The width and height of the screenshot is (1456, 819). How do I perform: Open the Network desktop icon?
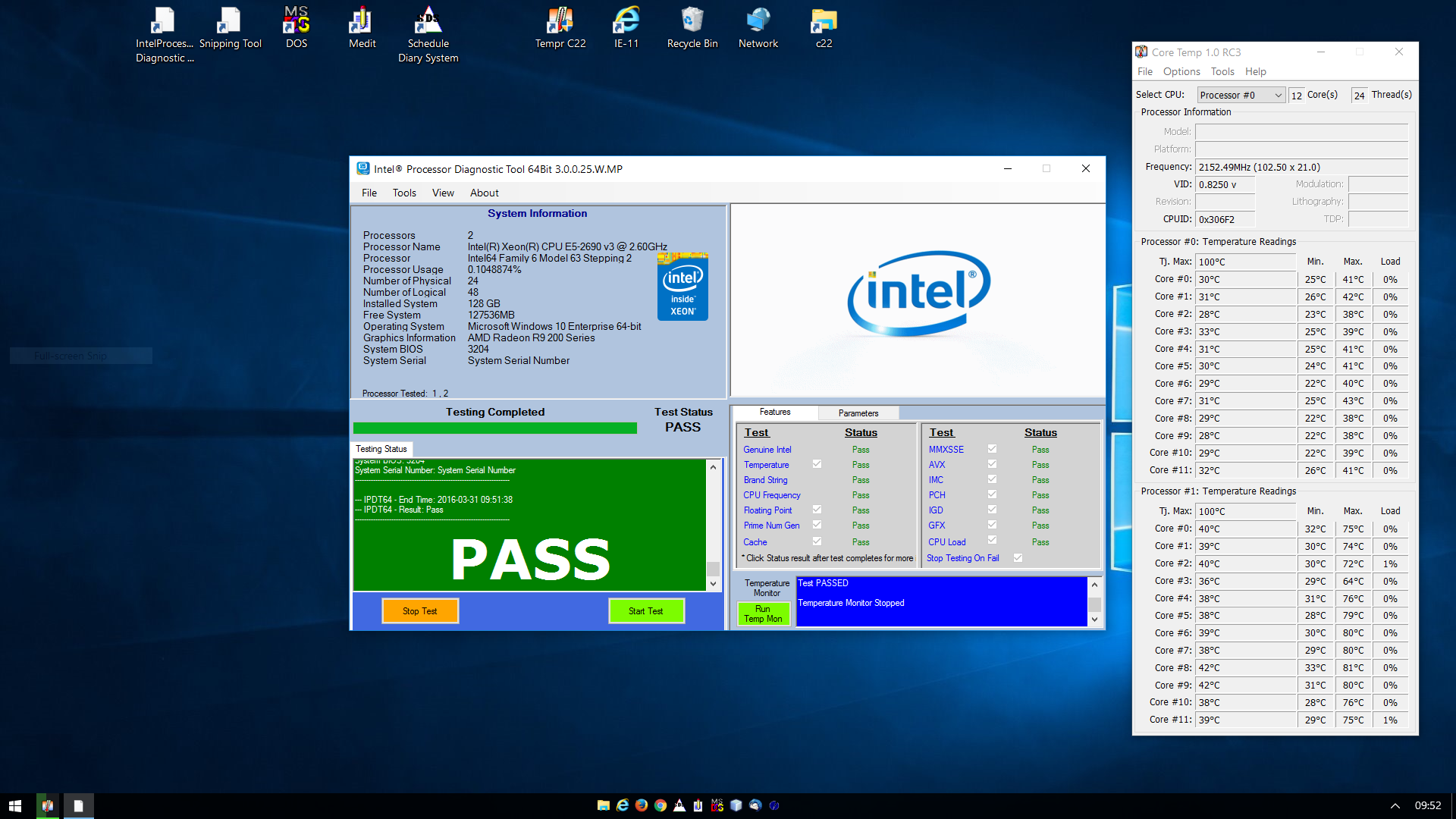click(758, 28)
